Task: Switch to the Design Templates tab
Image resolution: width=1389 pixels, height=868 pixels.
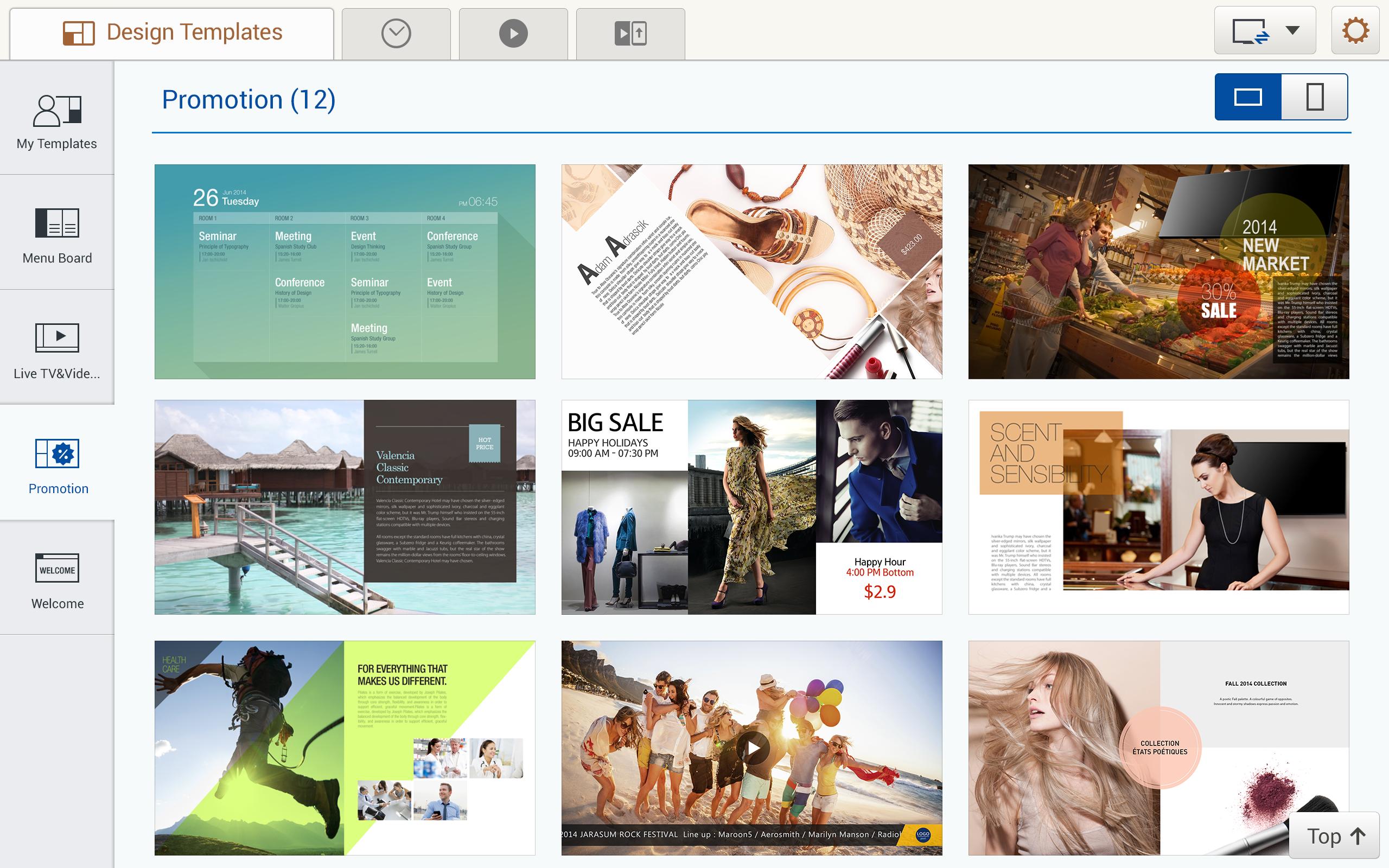Action: point(172,32)
